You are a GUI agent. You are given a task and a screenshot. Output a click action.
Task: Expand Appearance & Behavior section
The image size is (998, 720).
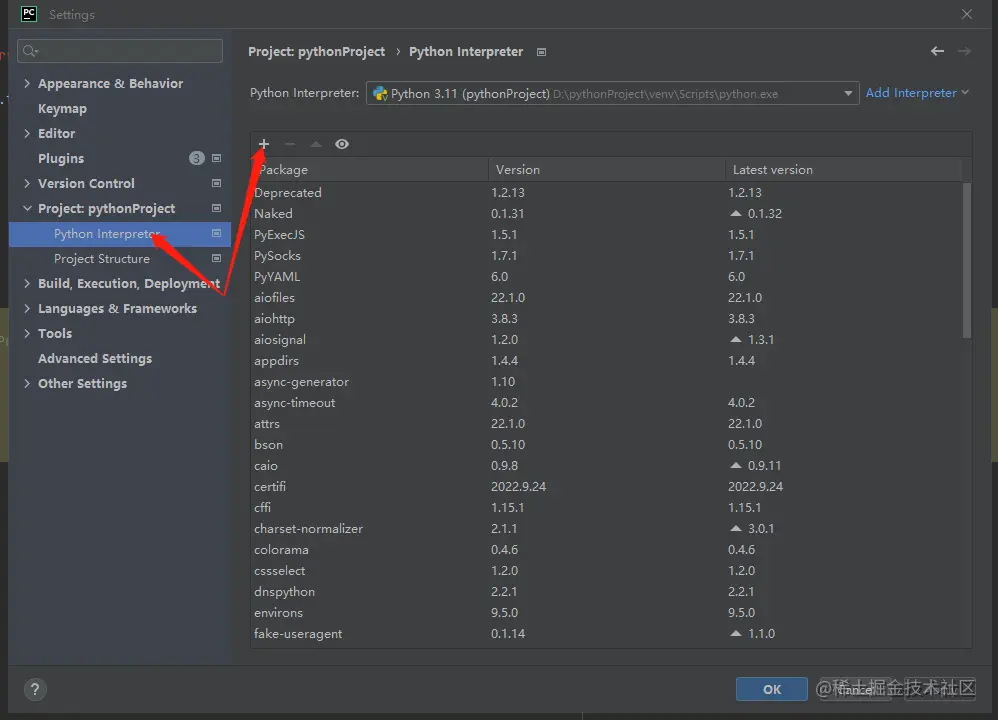click(27, 83)
